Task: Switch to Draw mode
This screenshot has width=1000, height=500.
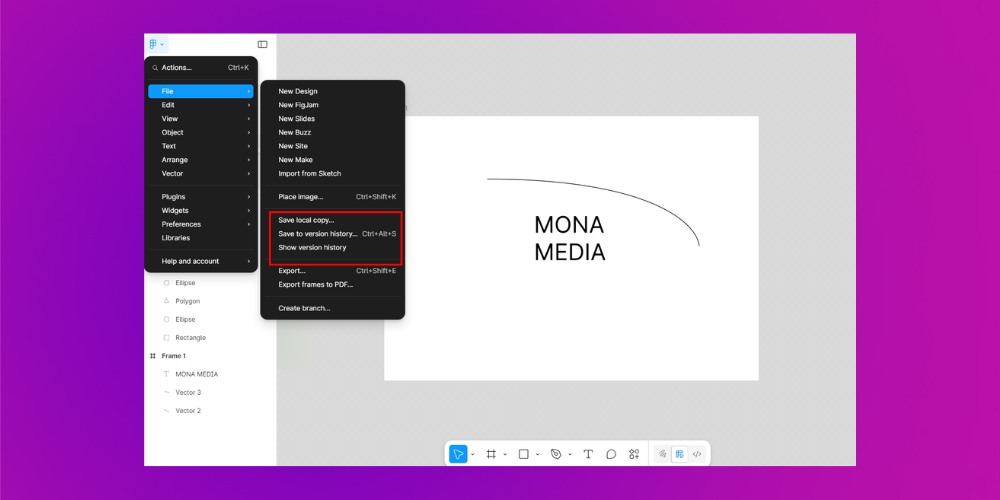Action: click(663, 454)
